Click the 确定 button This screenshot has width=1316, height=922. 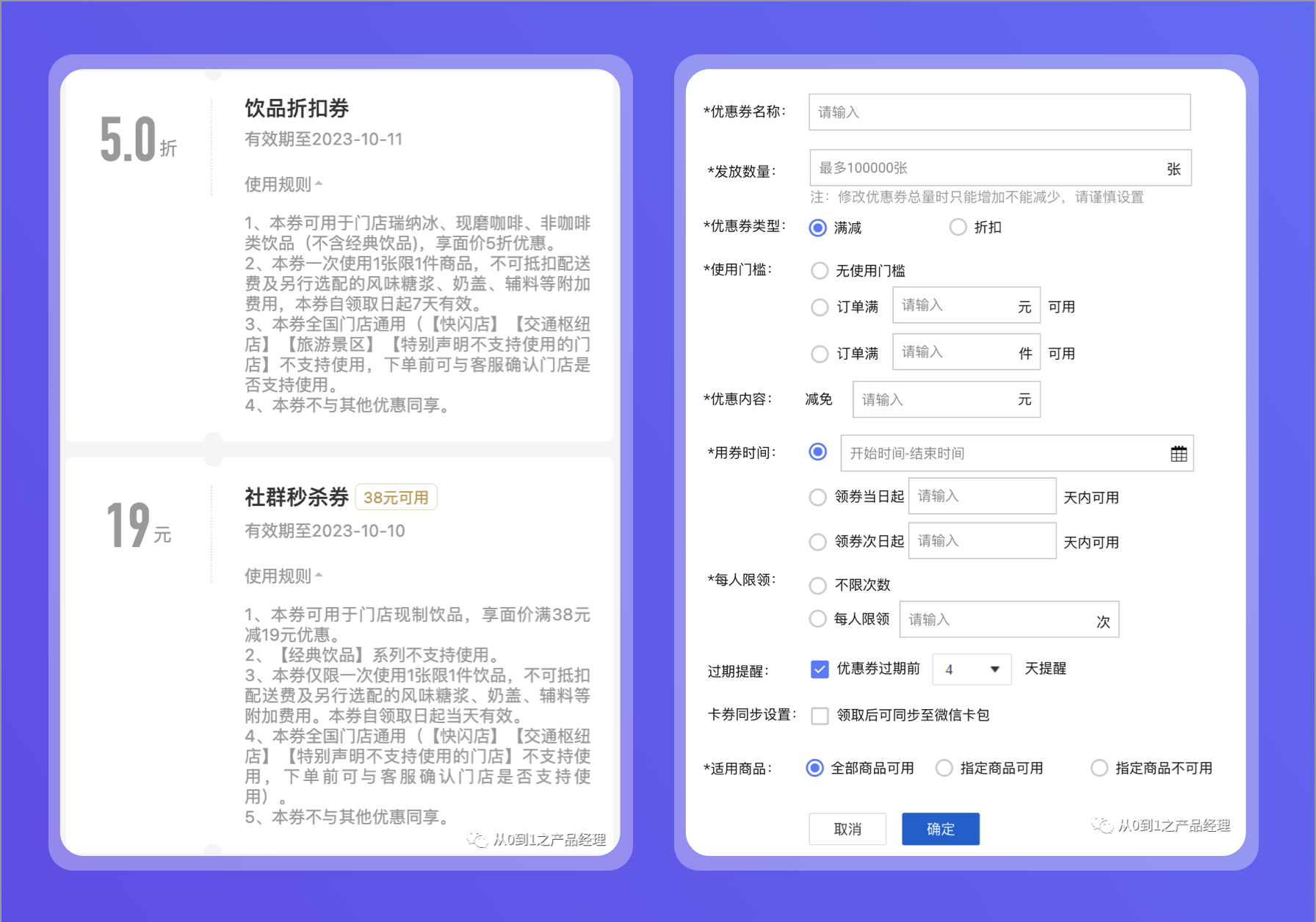coord(941,829)
